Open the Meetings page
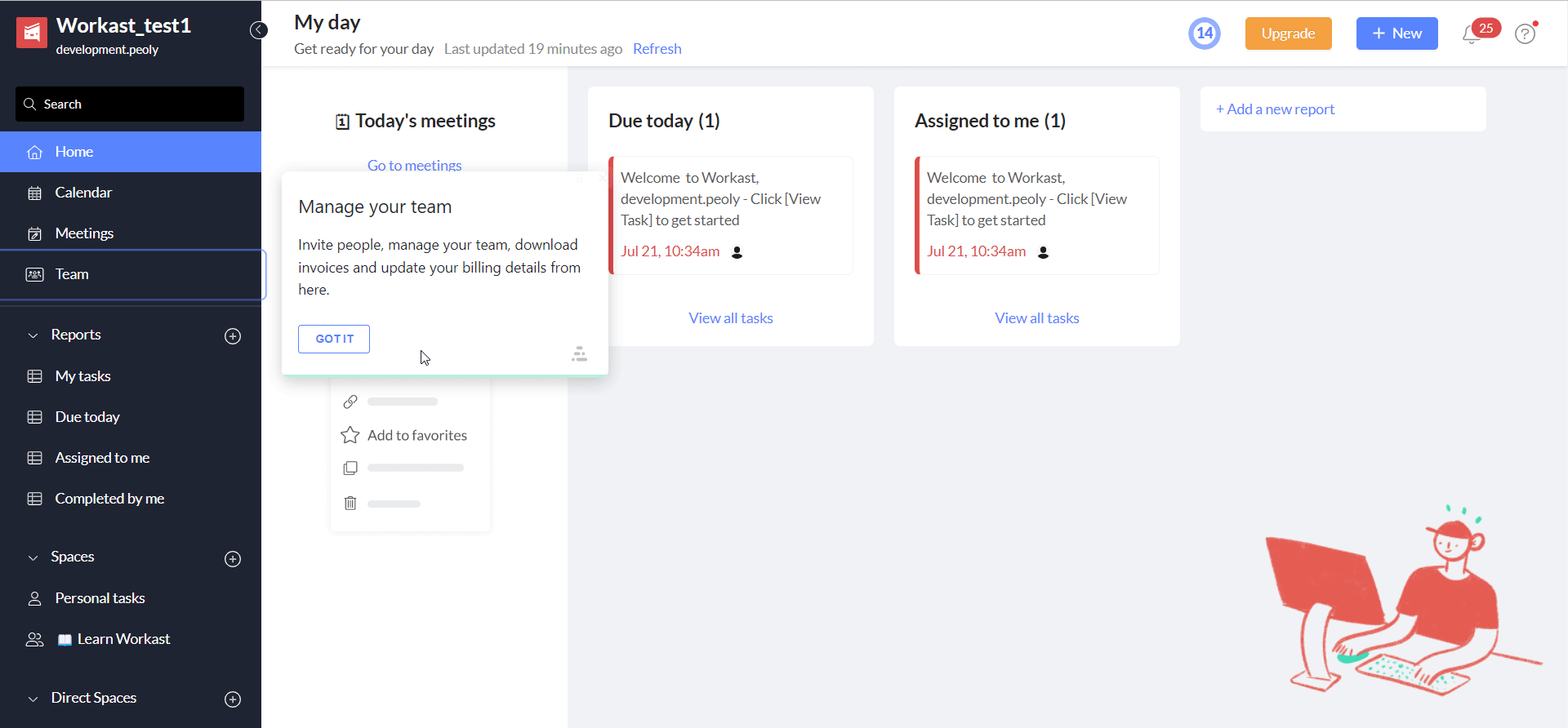This screenshot has width=1568, height=728. click(131, 233)
